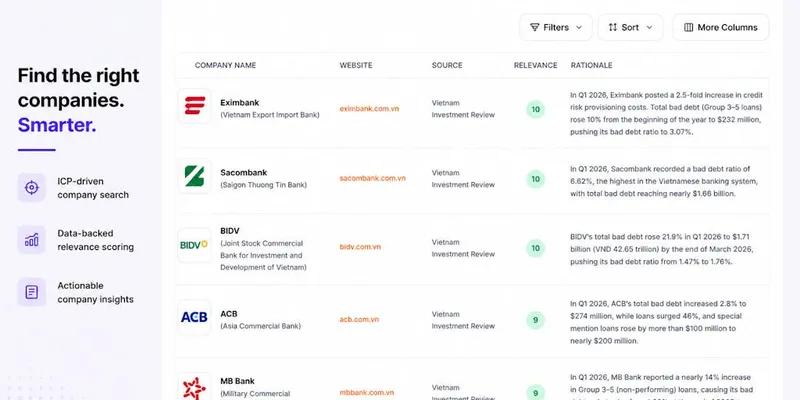Click the ACB logo
This screenshot has height=400, width=800.
(194, 317)
